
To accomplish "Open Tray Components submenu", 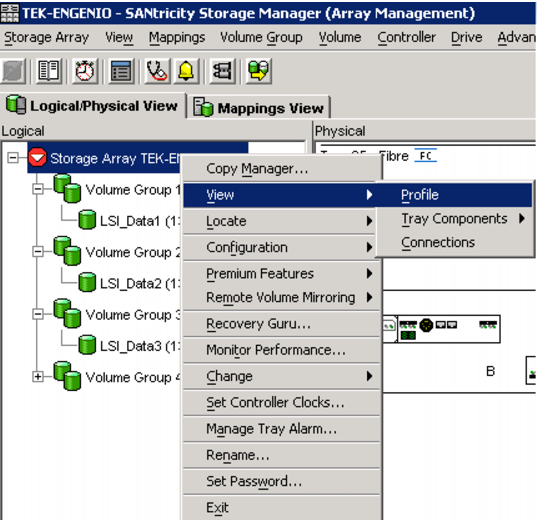I will (x=454, y=219).
